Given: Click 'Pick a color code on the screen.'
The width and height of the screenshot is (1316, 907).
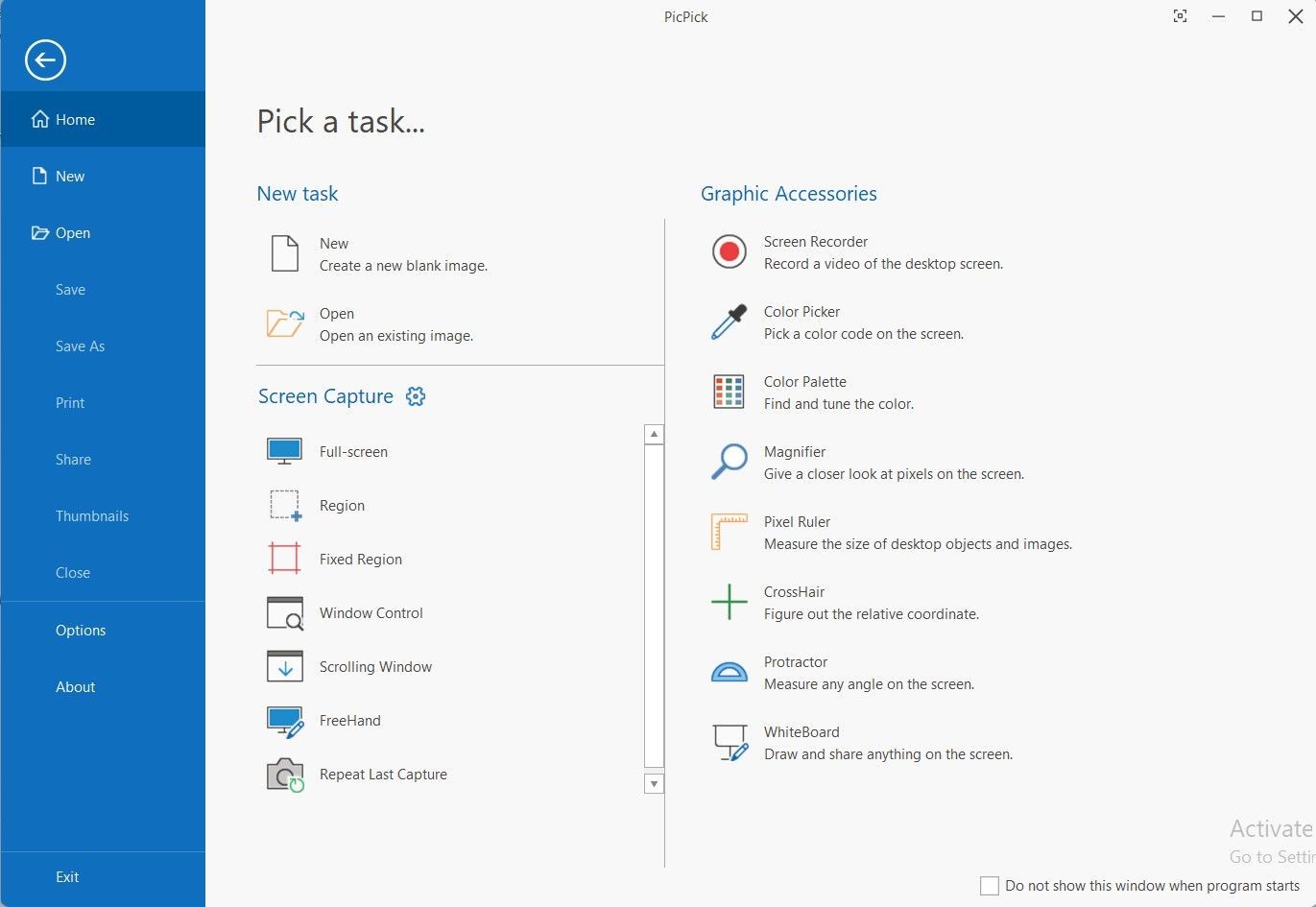Looking at the screenshot, I should [864, 334].
